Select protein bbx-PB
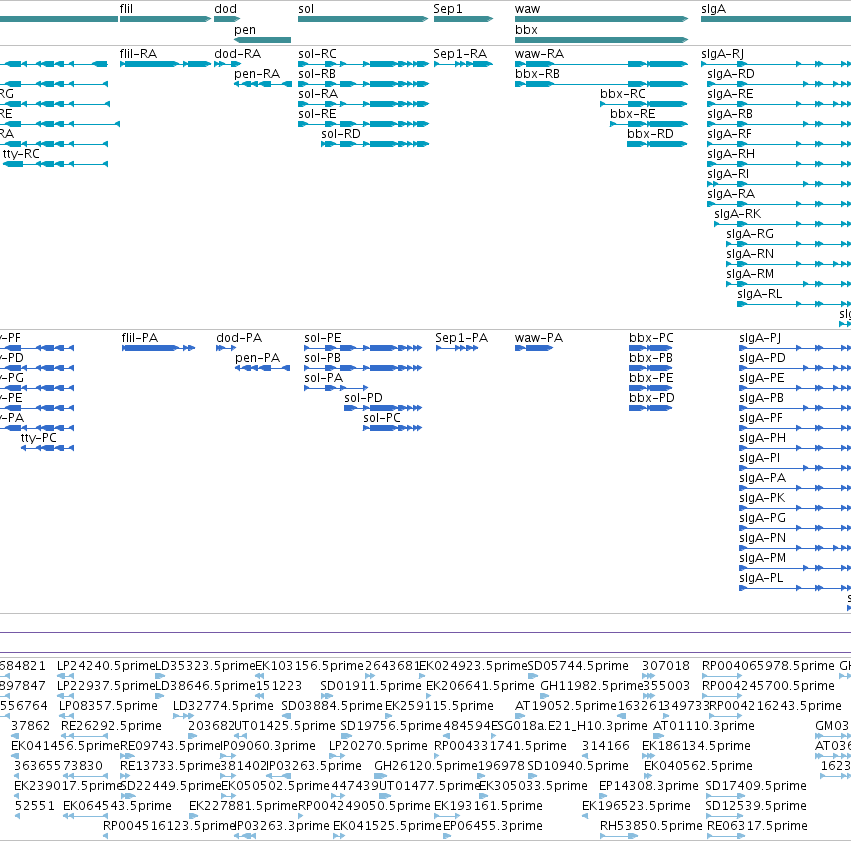Image resolution: width=851 pixels, height=841 pixels. [x=651, y=368]
